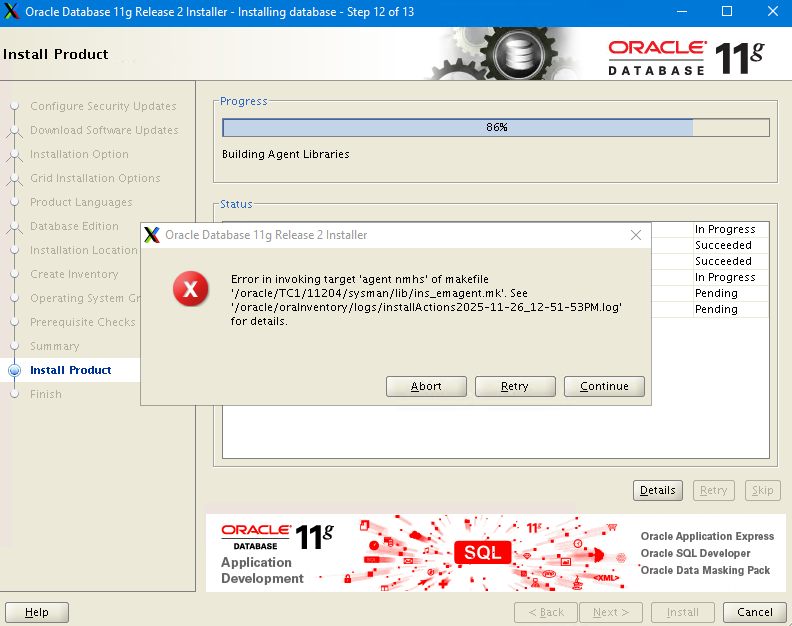The image size is (792, 626).
Task: Click Retry in the error dialog
Action: (x=515, y=386)
